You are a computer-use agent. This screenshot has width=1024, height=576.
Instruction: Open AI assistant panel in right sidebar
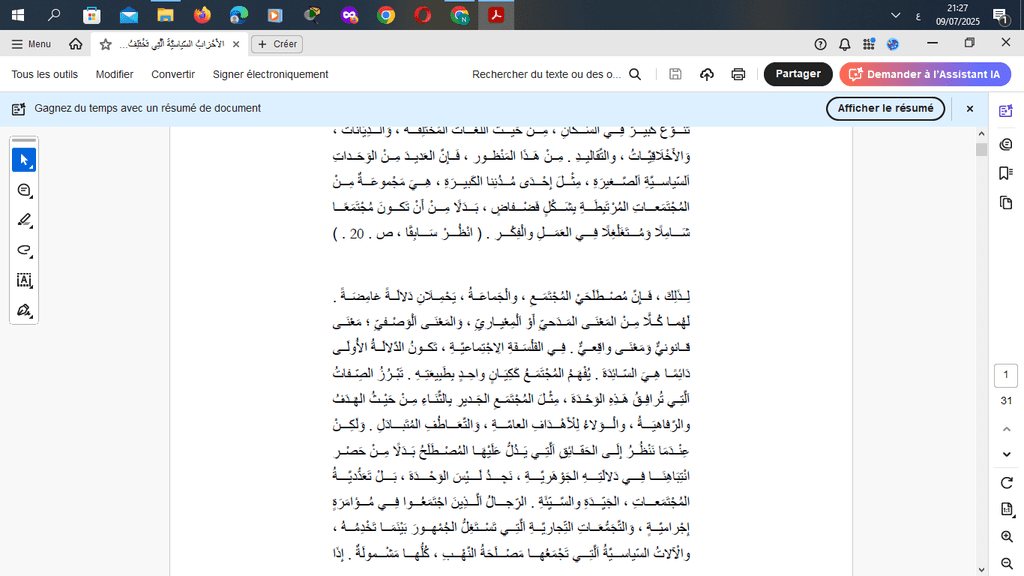coord(1006,111)
